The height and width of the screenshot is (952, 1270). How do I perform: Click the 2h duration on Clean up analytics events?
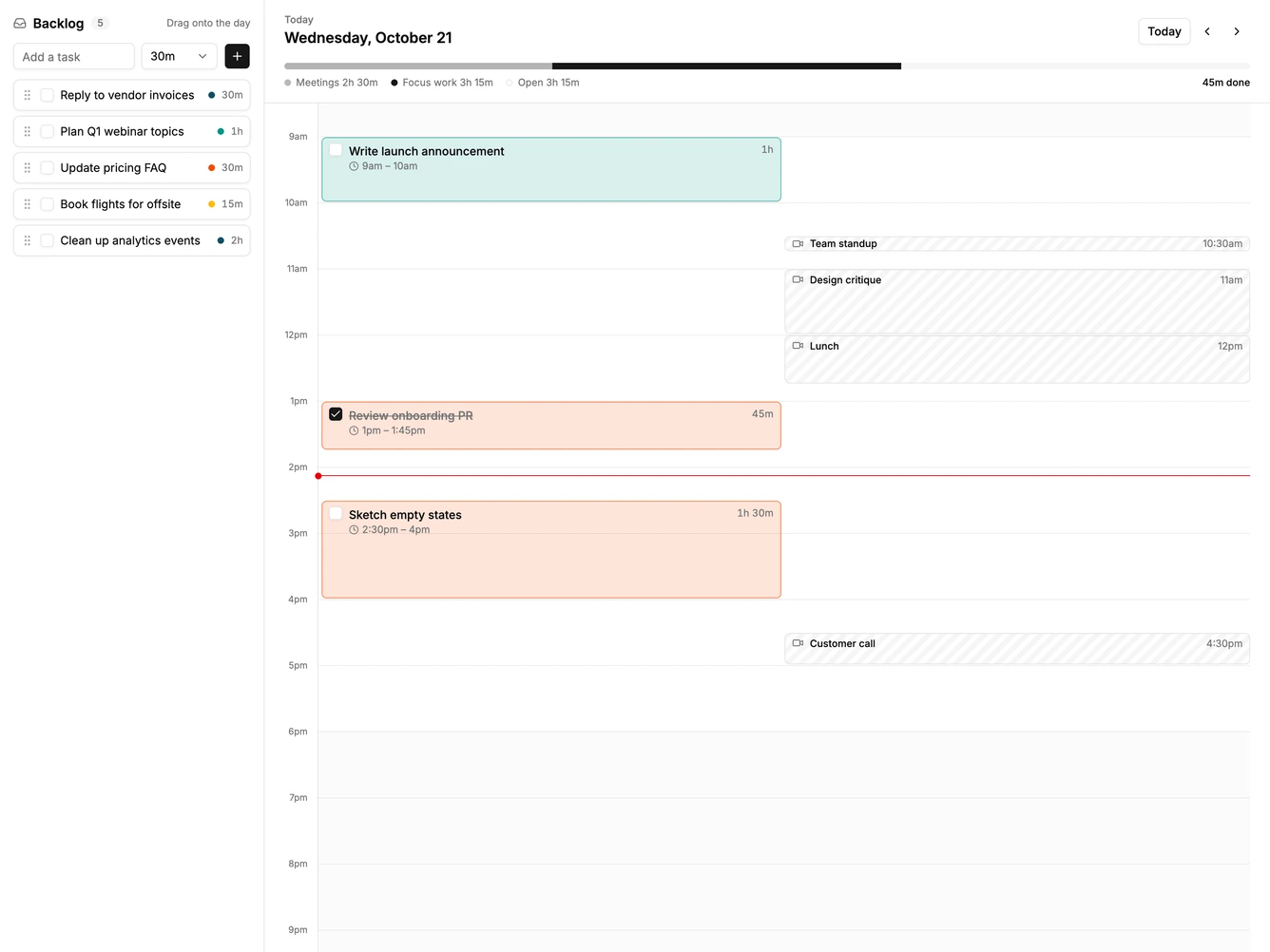pos(237,240)
